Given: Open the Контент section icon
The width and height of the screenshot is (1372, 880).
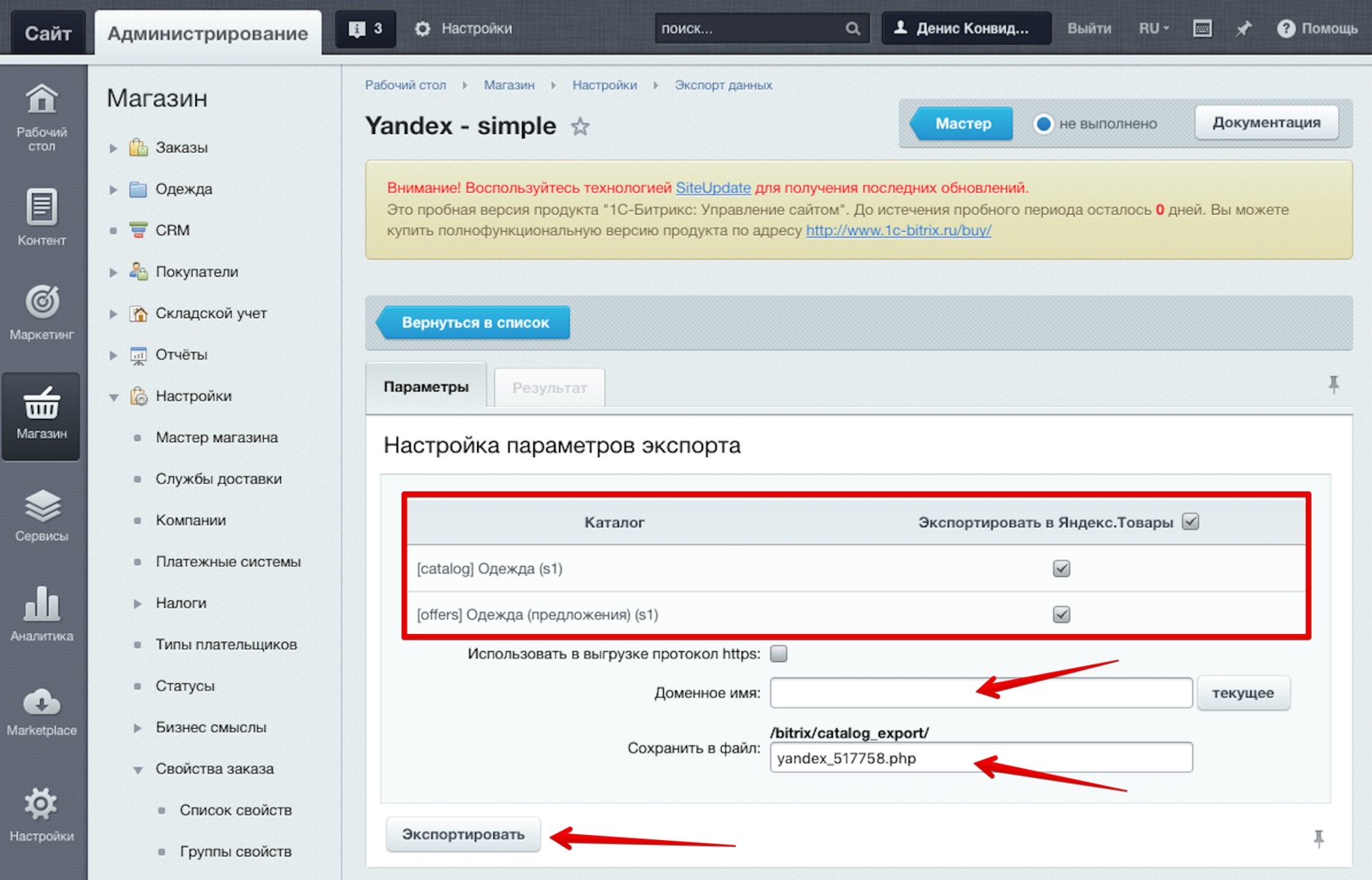Looking at the screenshot, I should (42, 217).
